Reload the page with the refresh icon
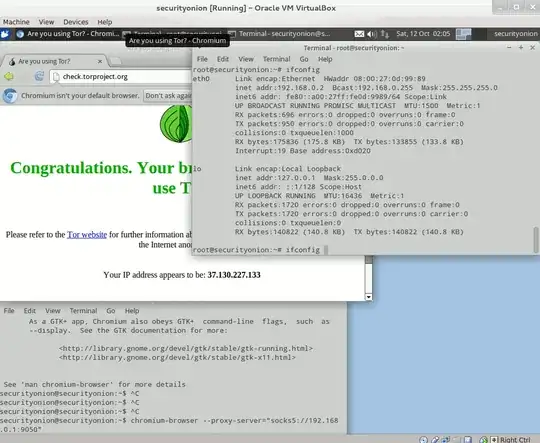This screenshot has height=443, width=540. pos(39,76)
